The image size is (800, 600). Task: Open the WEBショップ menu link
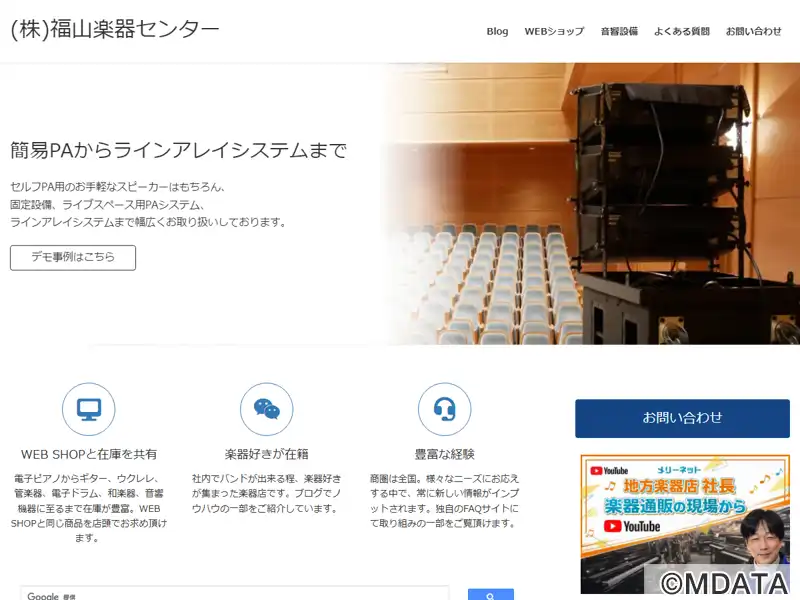click(x=554, y=31)
